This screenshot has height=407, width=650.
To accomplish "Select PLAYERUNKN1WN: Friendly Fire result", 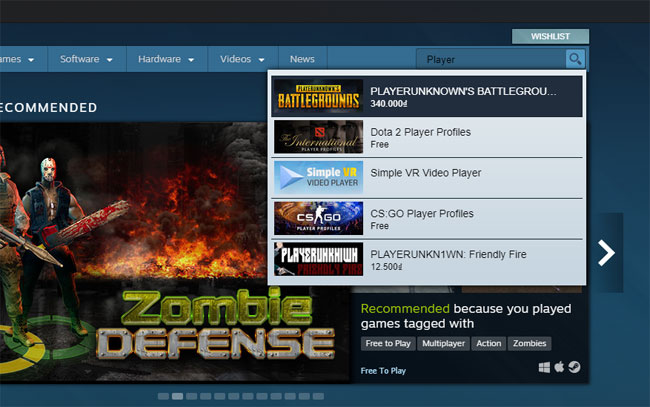I will tap(427, 259).
